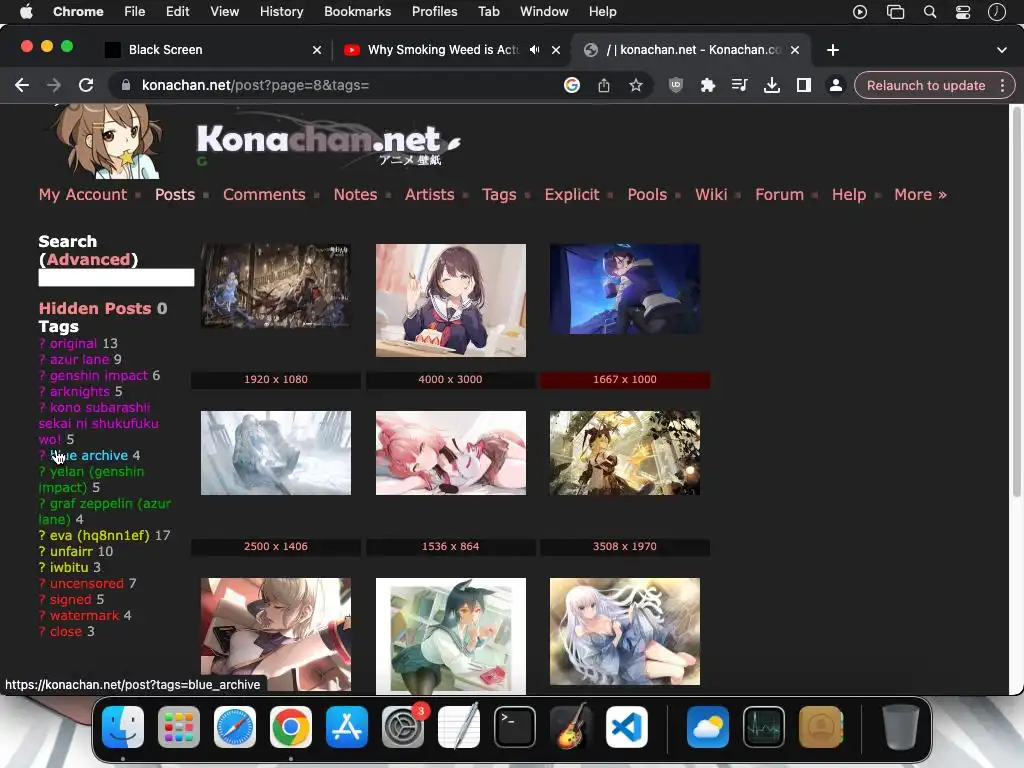The height and width of the screenshot is (768, 1024).
Task: Open the History menu
Action: point(281,12)
